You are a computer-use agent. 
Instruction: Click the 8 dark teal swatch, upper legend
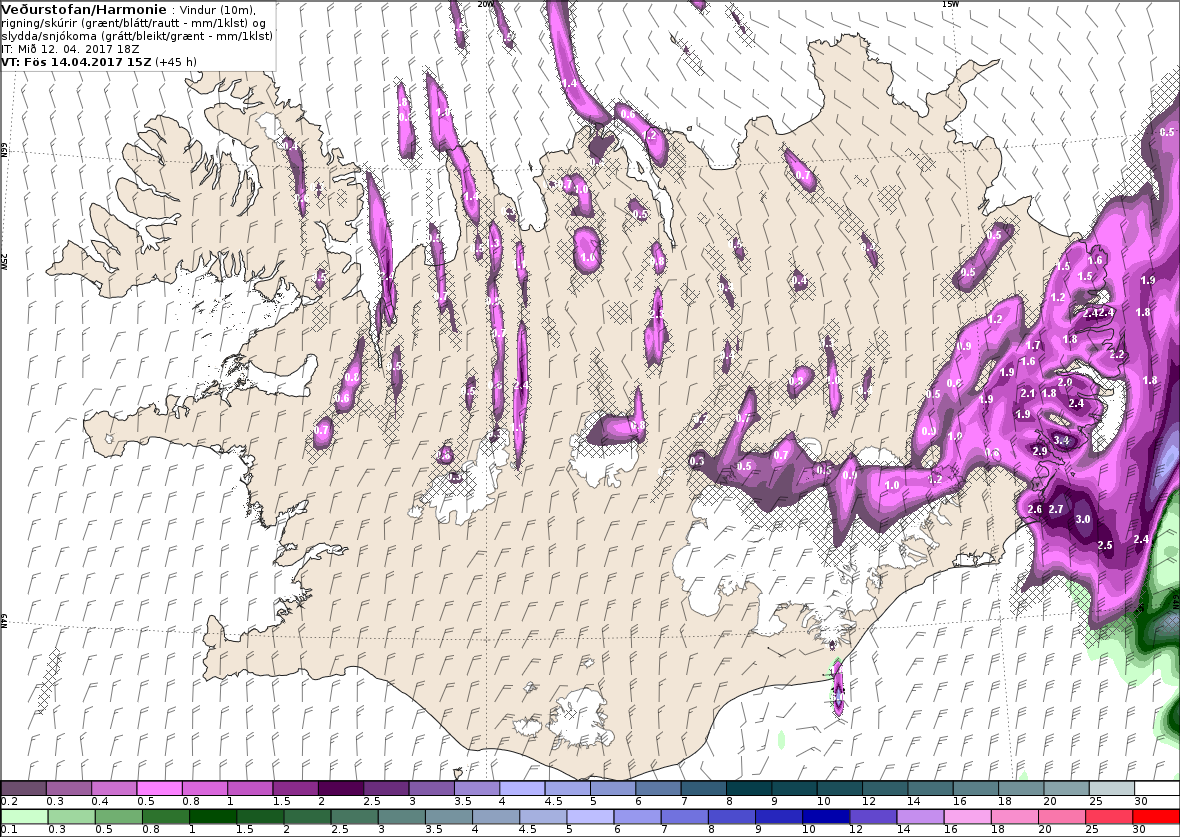[x=749, y=788]
